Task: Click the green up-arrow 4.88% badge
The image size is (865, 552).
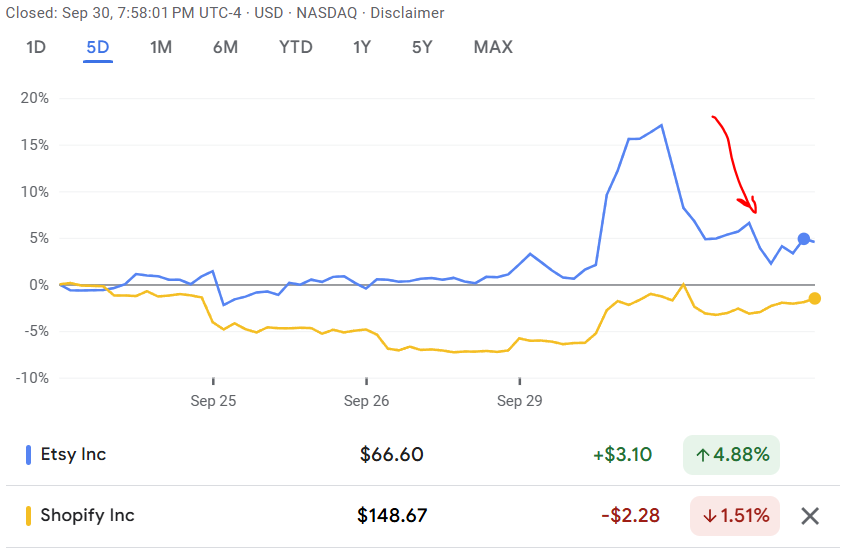Action: [x=732, y=455]
